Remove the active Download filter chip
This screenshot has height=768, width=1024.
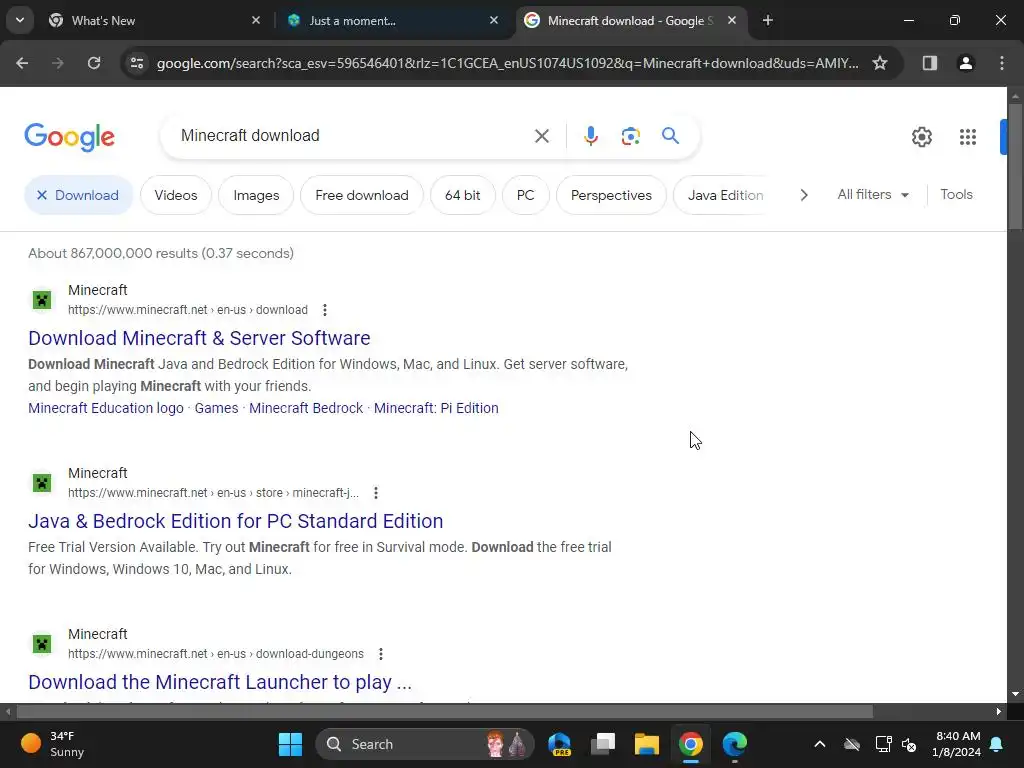(x=78, y=195)
